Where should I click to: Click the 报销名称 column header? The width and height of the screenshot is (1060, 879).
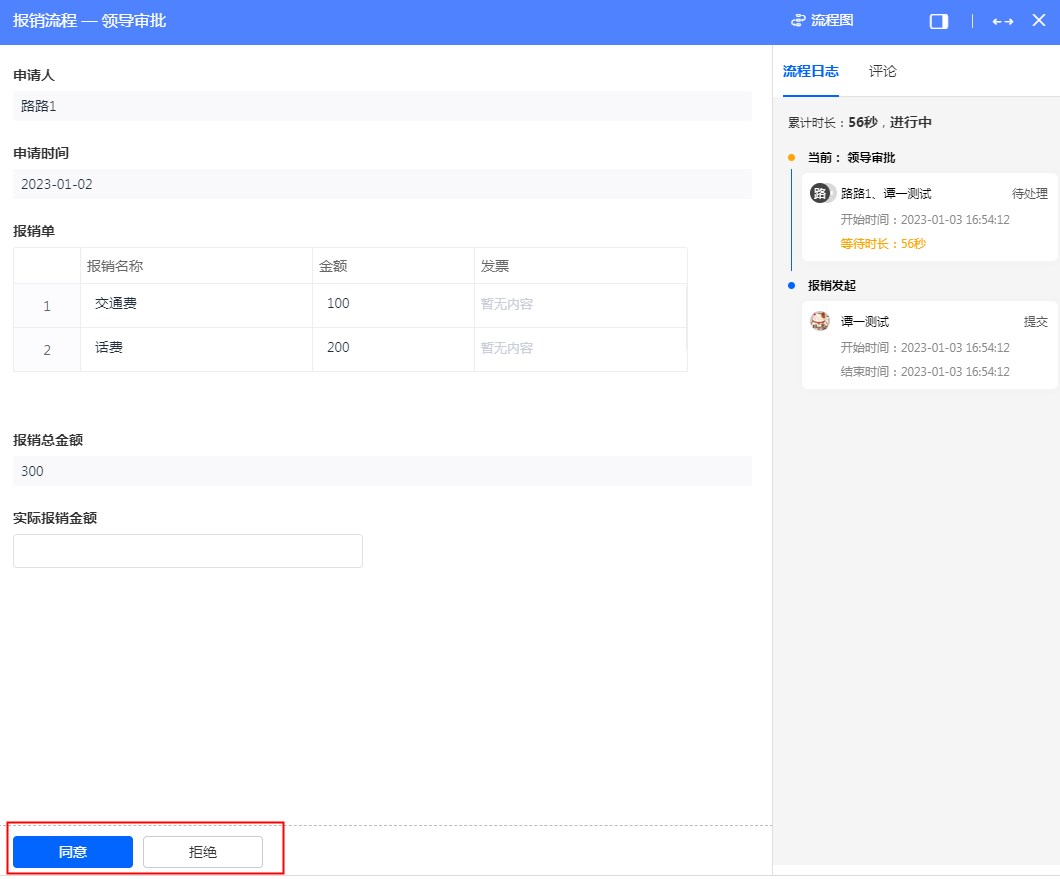pyautogui.click(x=196, y=266)
